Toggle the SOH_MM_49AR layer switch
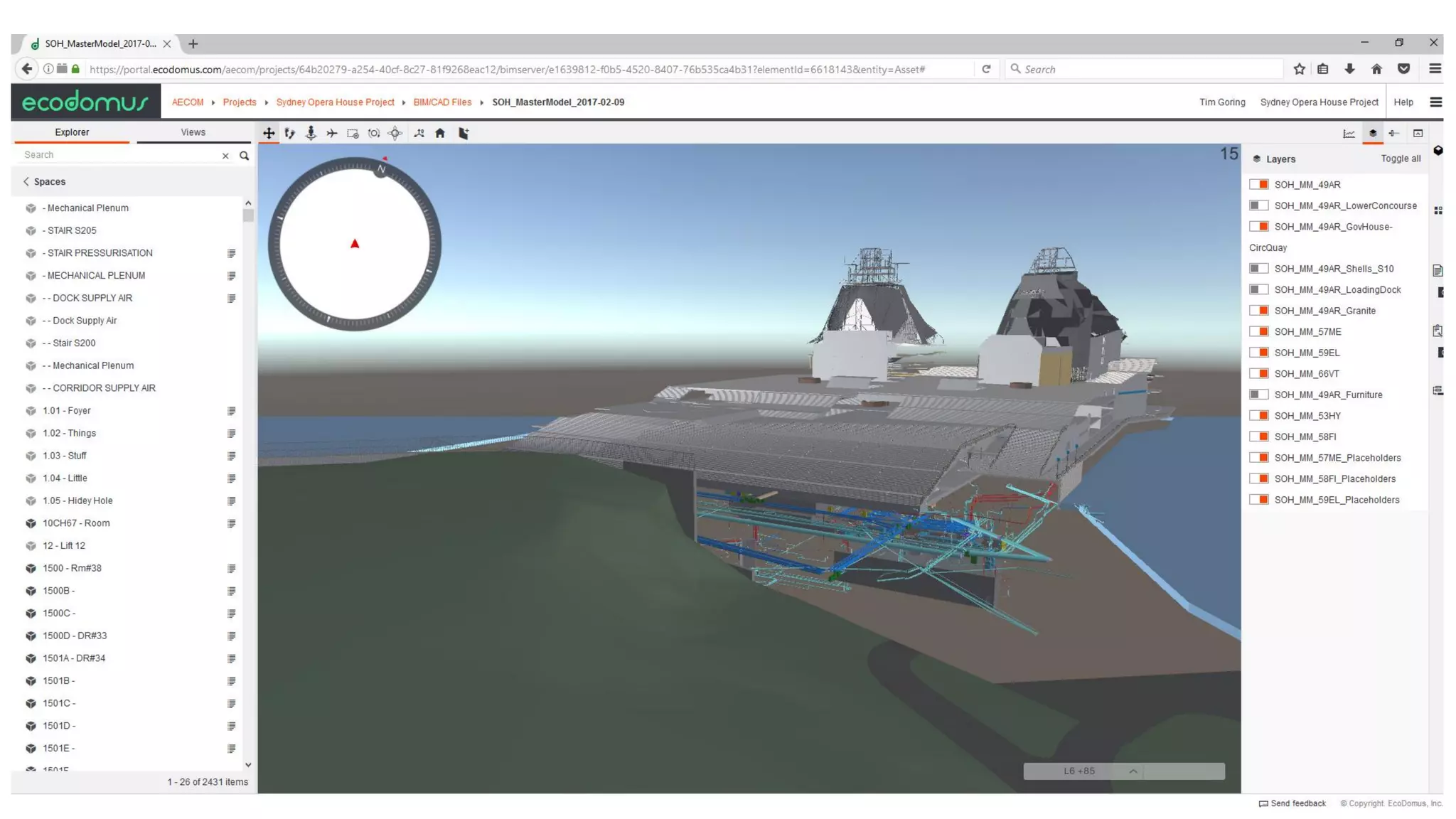 [1258, 184]
